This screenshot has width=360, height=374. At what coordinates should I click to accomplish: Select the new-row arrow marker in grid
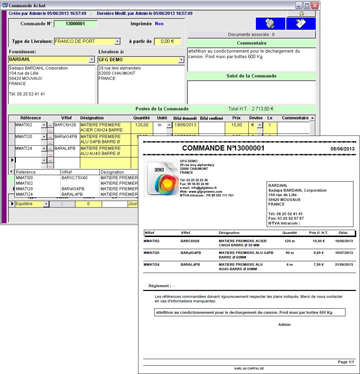point(12,160)
